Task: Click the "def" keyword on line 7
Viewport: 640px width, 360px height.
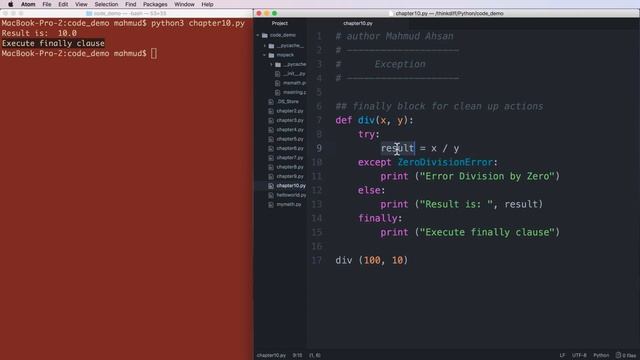Action: coord(344,120)
